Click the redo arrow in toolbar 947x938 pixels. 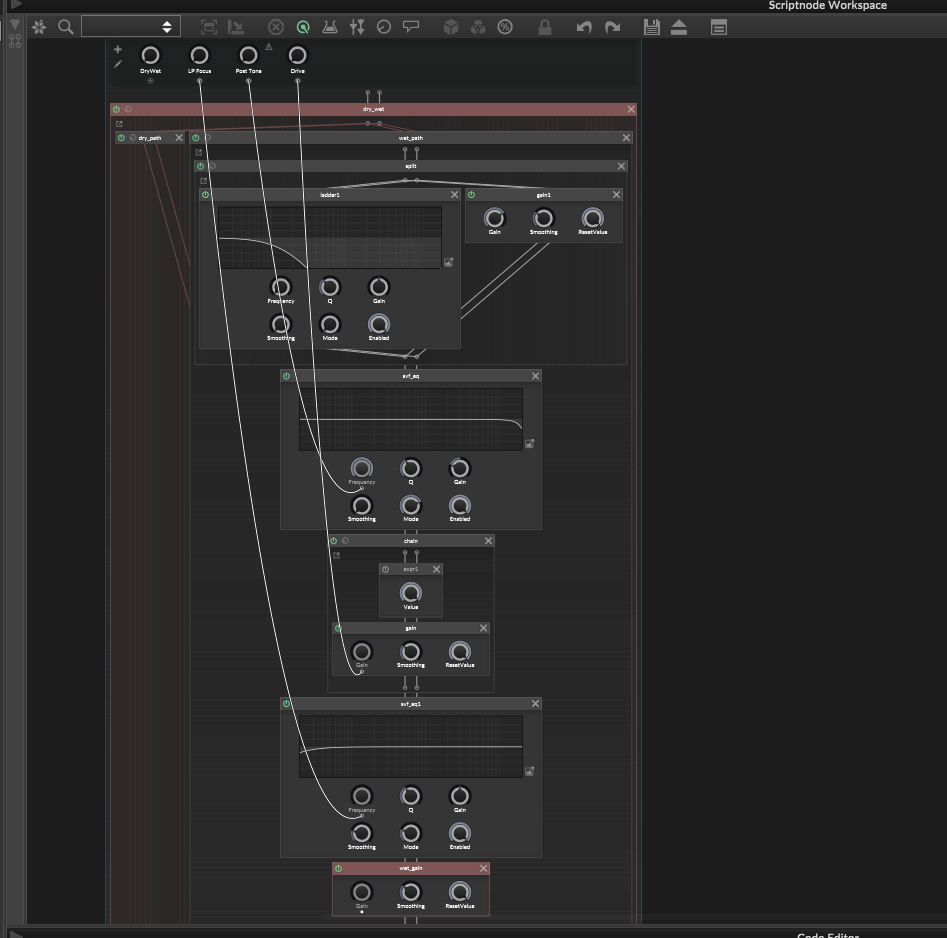pos(612,27)
